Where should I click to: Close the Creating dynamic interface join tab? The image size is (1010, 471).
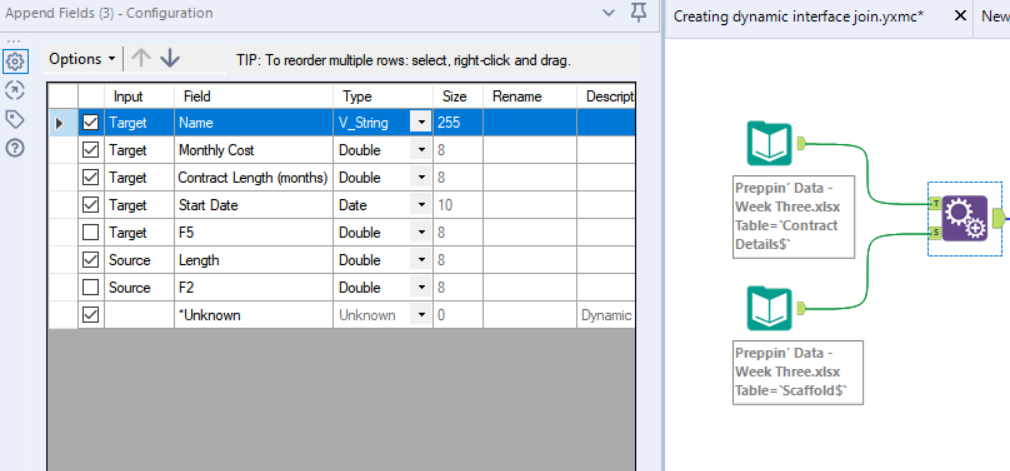point(959,16)
